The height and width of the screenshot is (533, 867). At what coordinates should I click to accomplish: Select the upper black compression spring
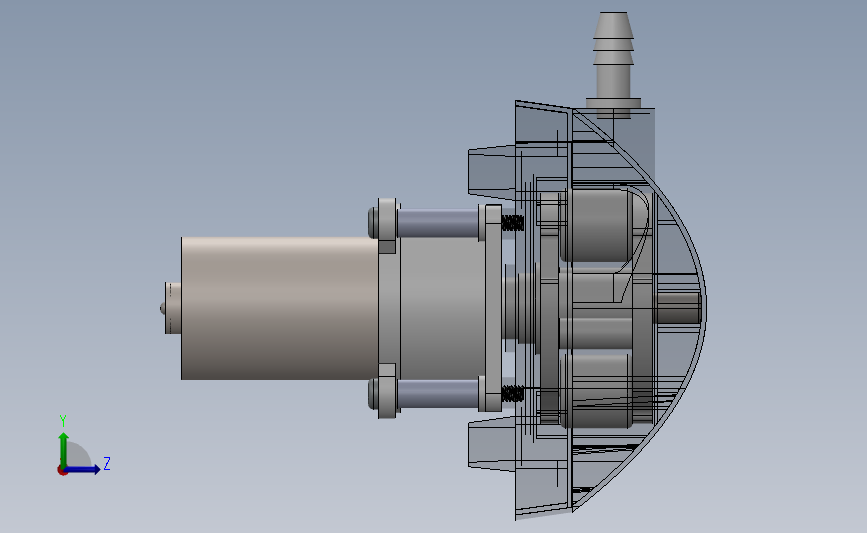tap(513, 223)
